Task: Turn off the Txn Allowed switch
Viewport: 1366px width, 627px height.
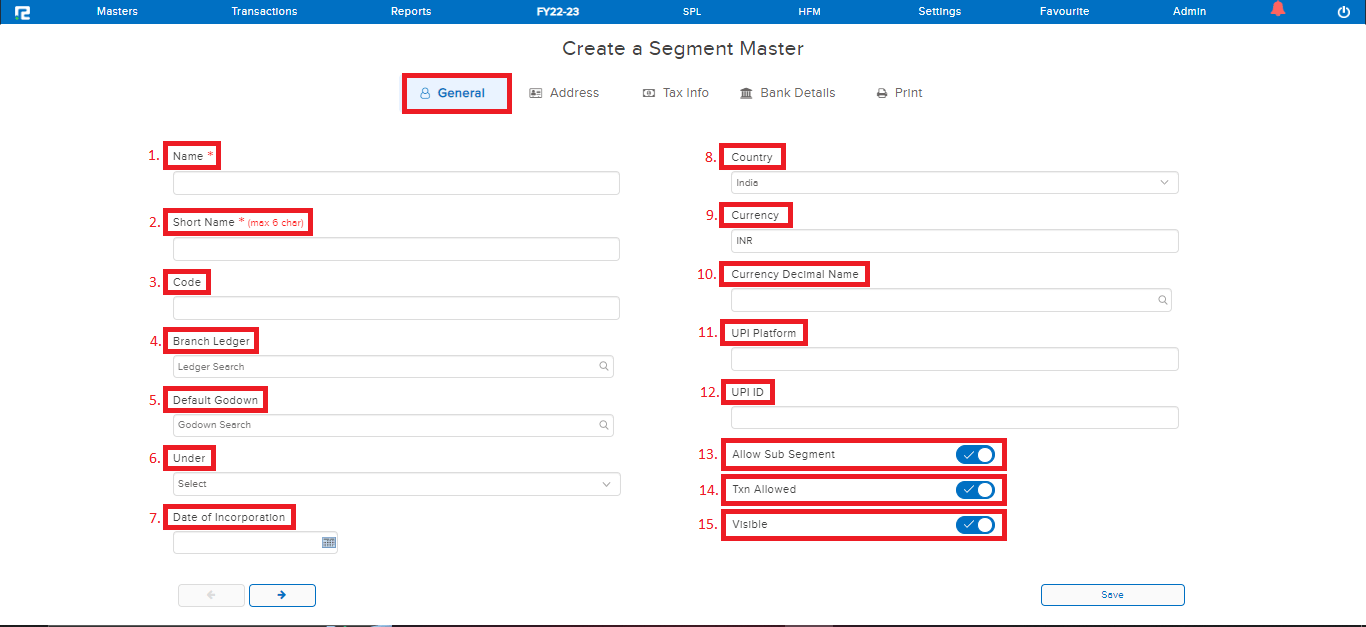Action: (976, 489)
